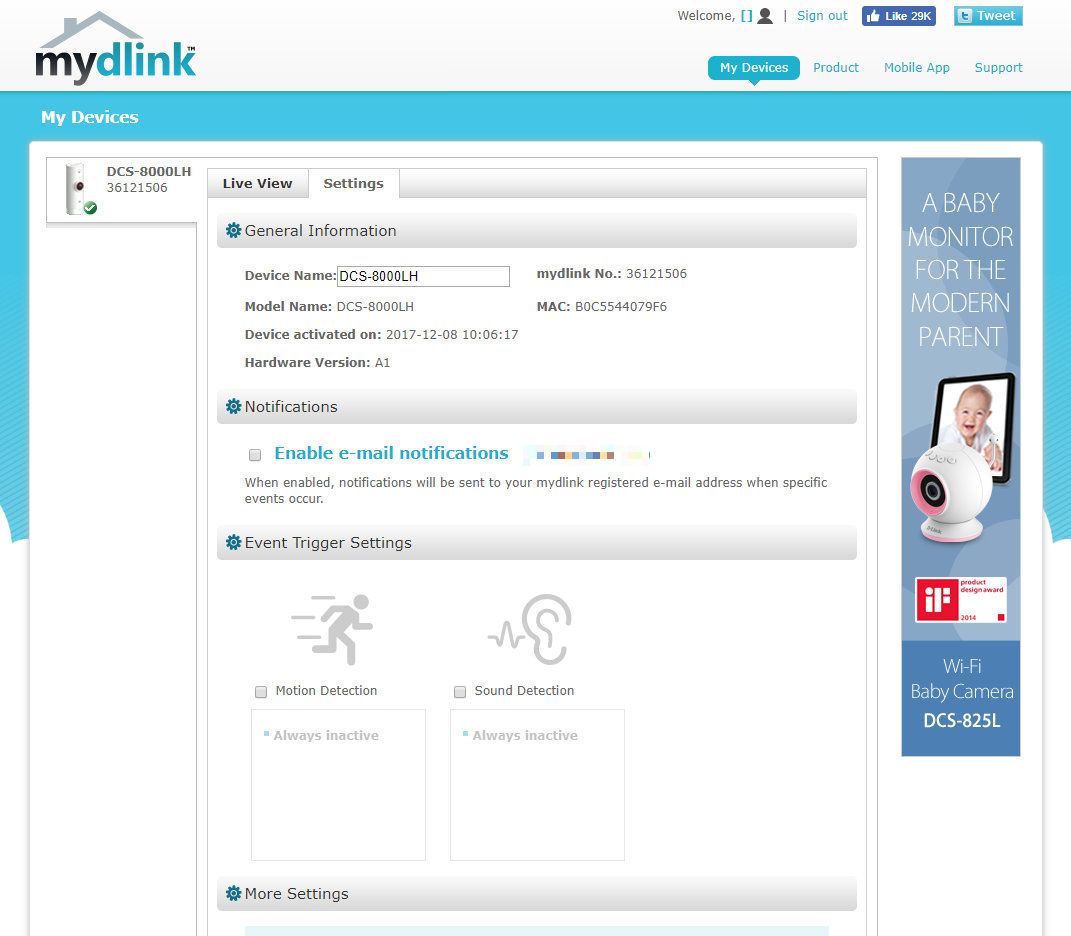Image resolution: width=1071 pixels, height=936 pixels.
Task: Click the running figure motion icon
Action: click(x=333, y=629)
